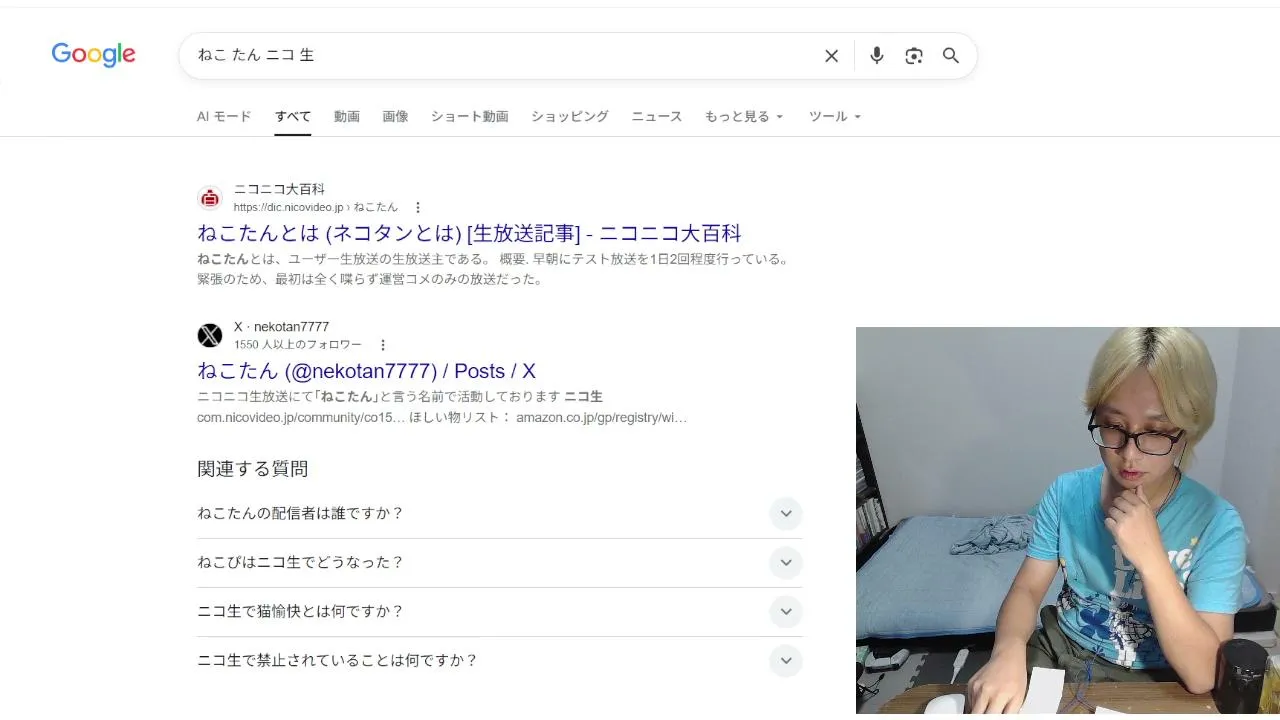The height and width of the screenshot is (720, 1280).
Task: Click the X · nekotan7777 source name
Action: tap(281, 327)
